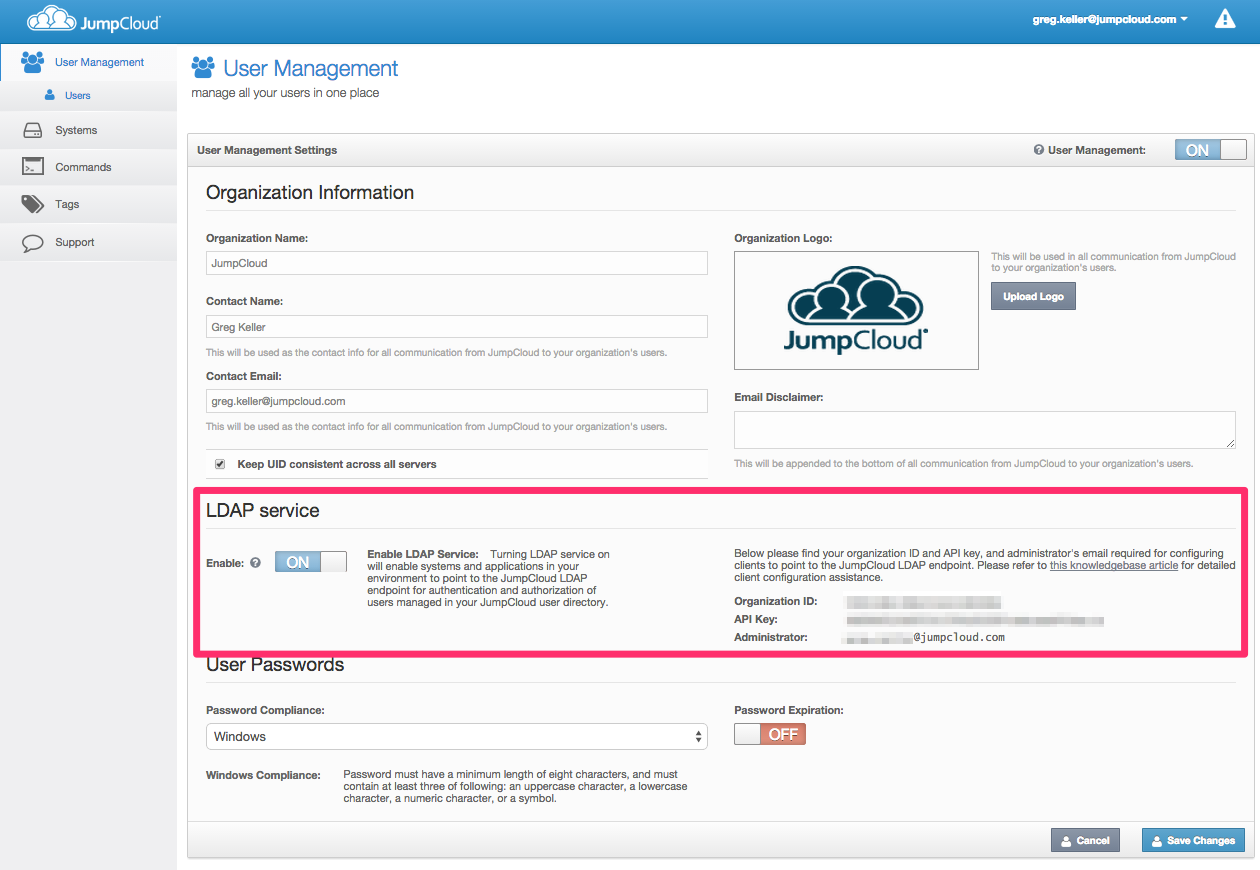Open the greg.keller@jumpcloud.com account menu

[1110, 19]
